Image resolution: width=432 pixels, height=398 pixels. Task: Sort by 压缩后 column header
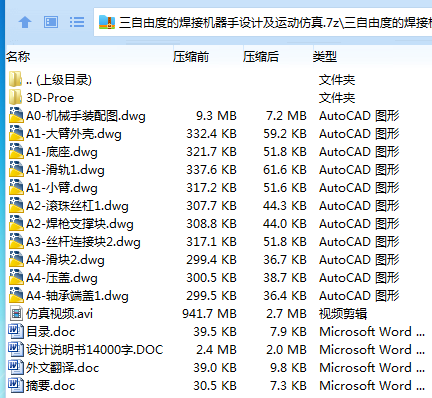click(261, 57)
